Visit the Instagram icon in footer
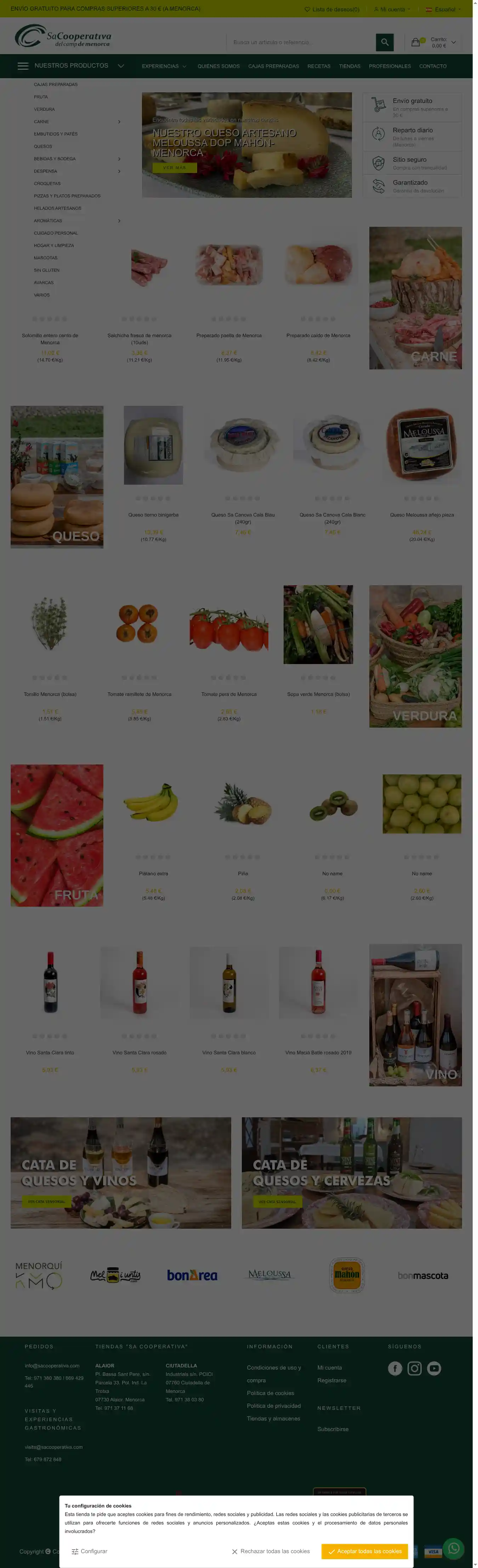 point(415,1369)
